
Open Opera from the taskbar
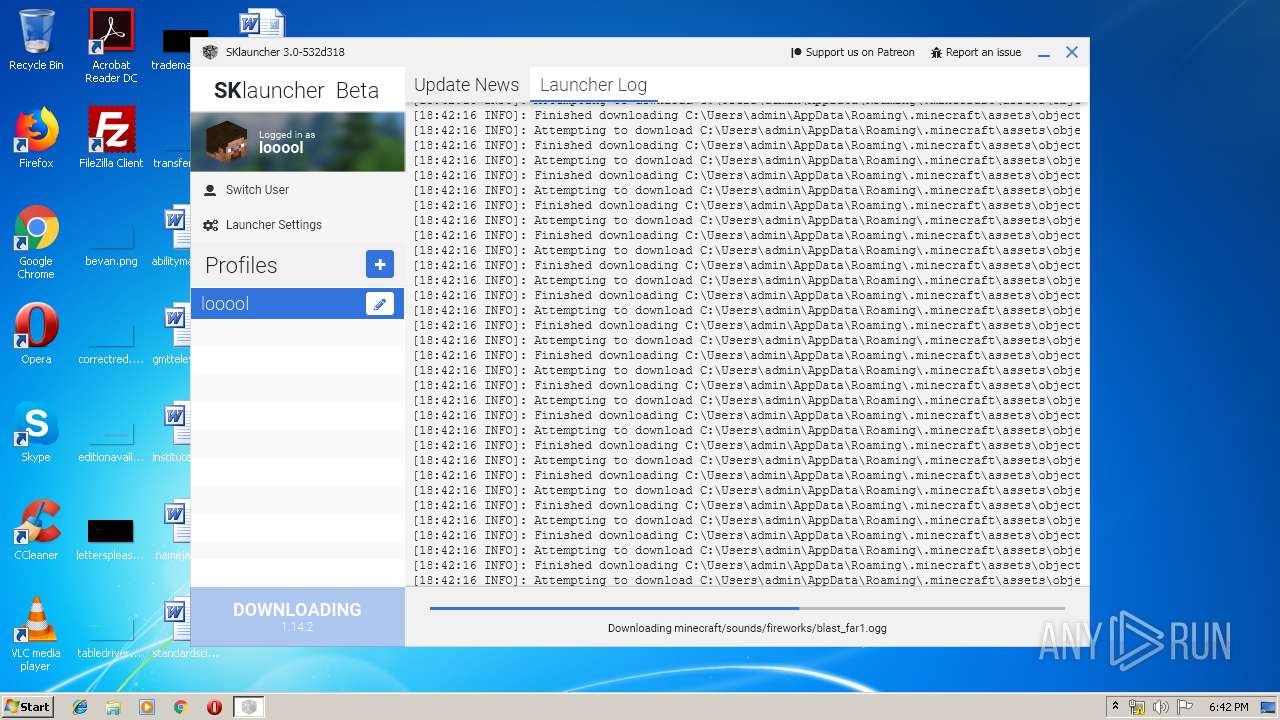click(214, 707)
